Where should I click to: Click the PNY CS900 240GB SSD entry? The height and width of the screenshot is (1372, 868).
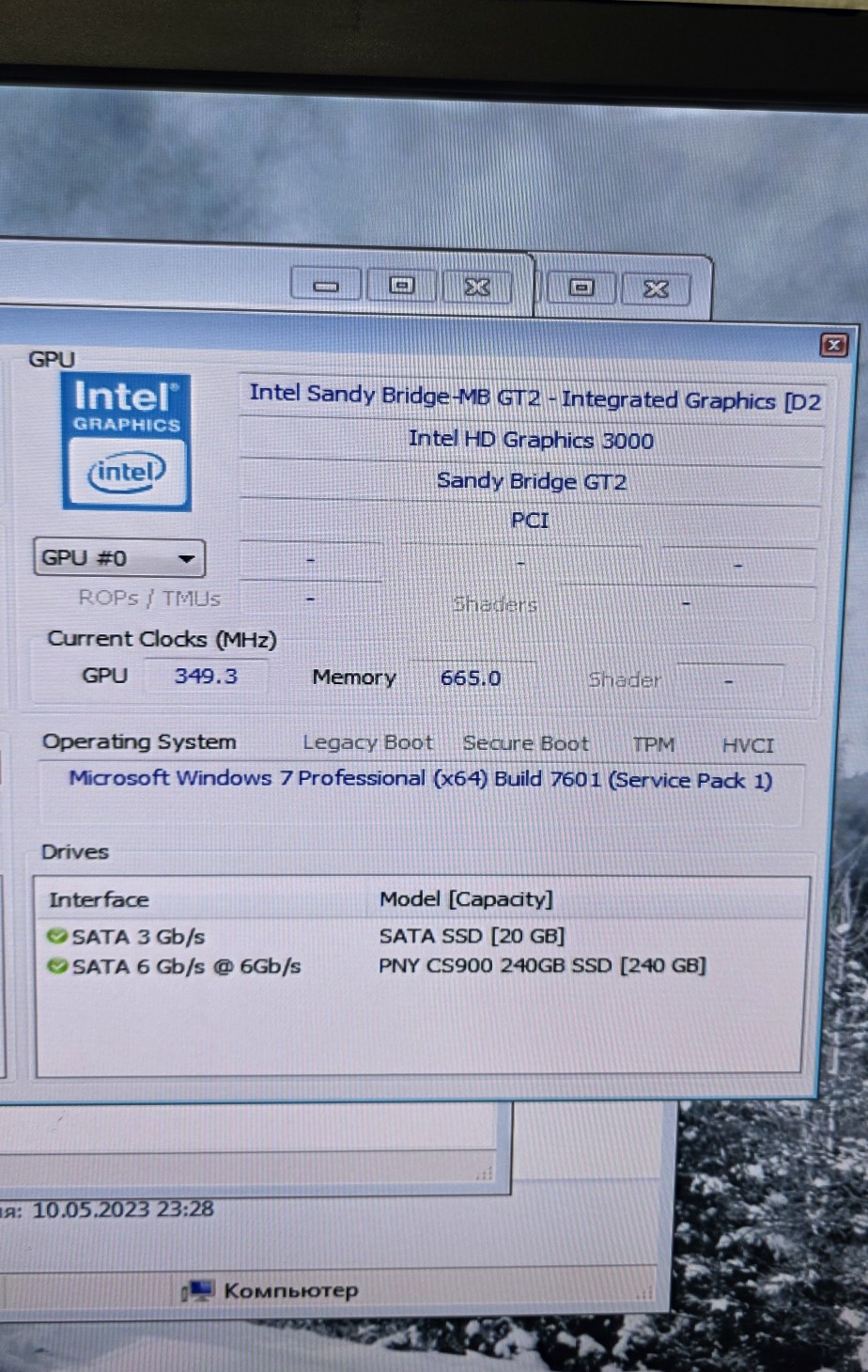pyautogui.click(x=542, y=965)
